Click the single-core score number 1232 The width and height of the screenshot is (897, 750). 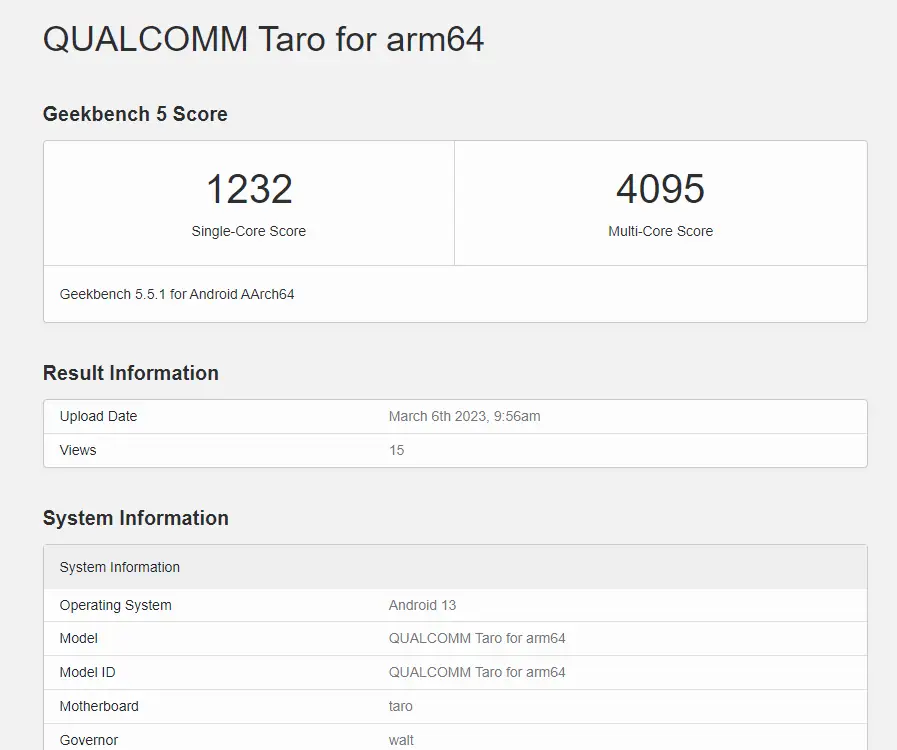[x=249, y=189]
